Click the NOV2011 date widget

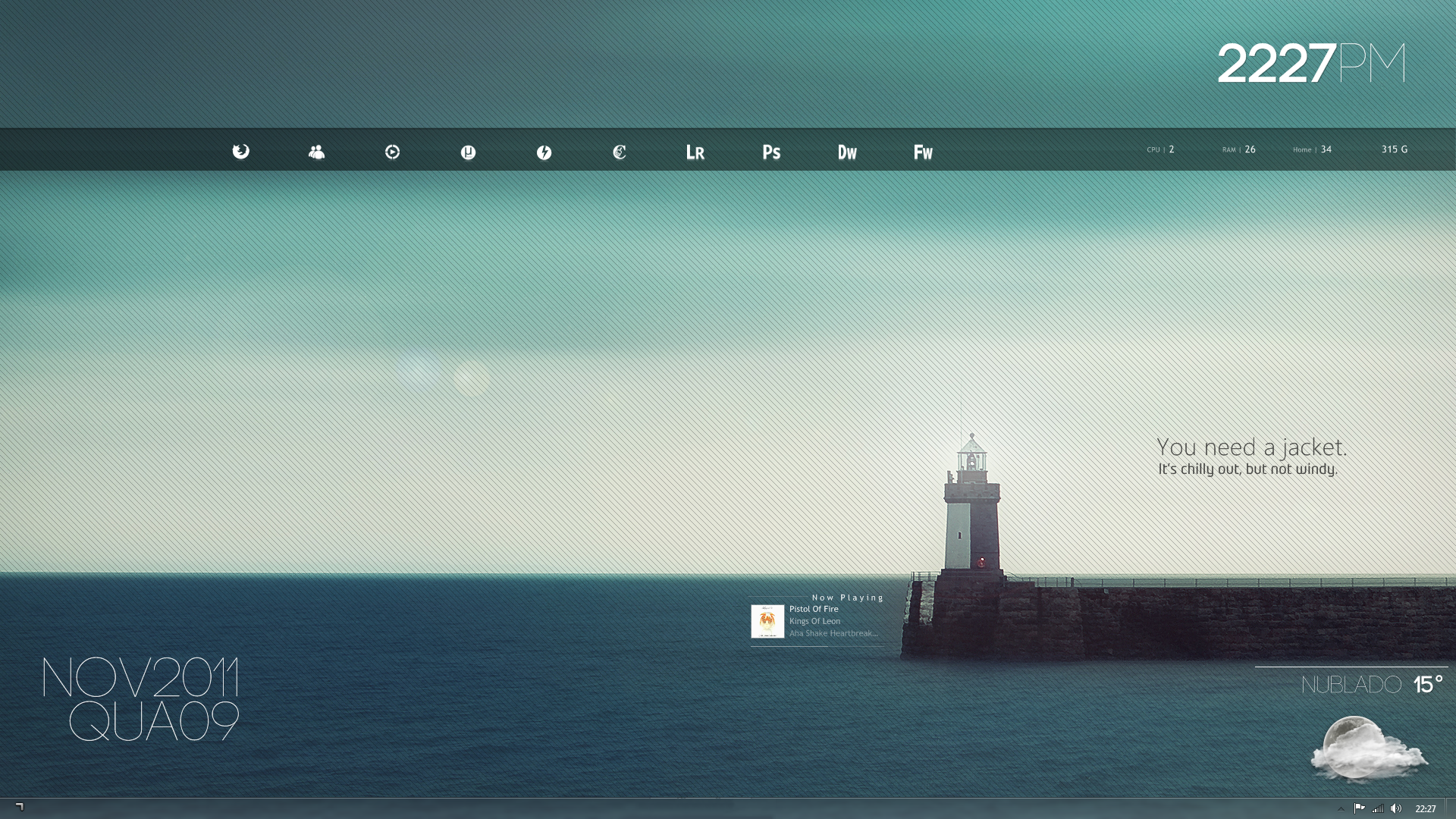tap(140, 677)
